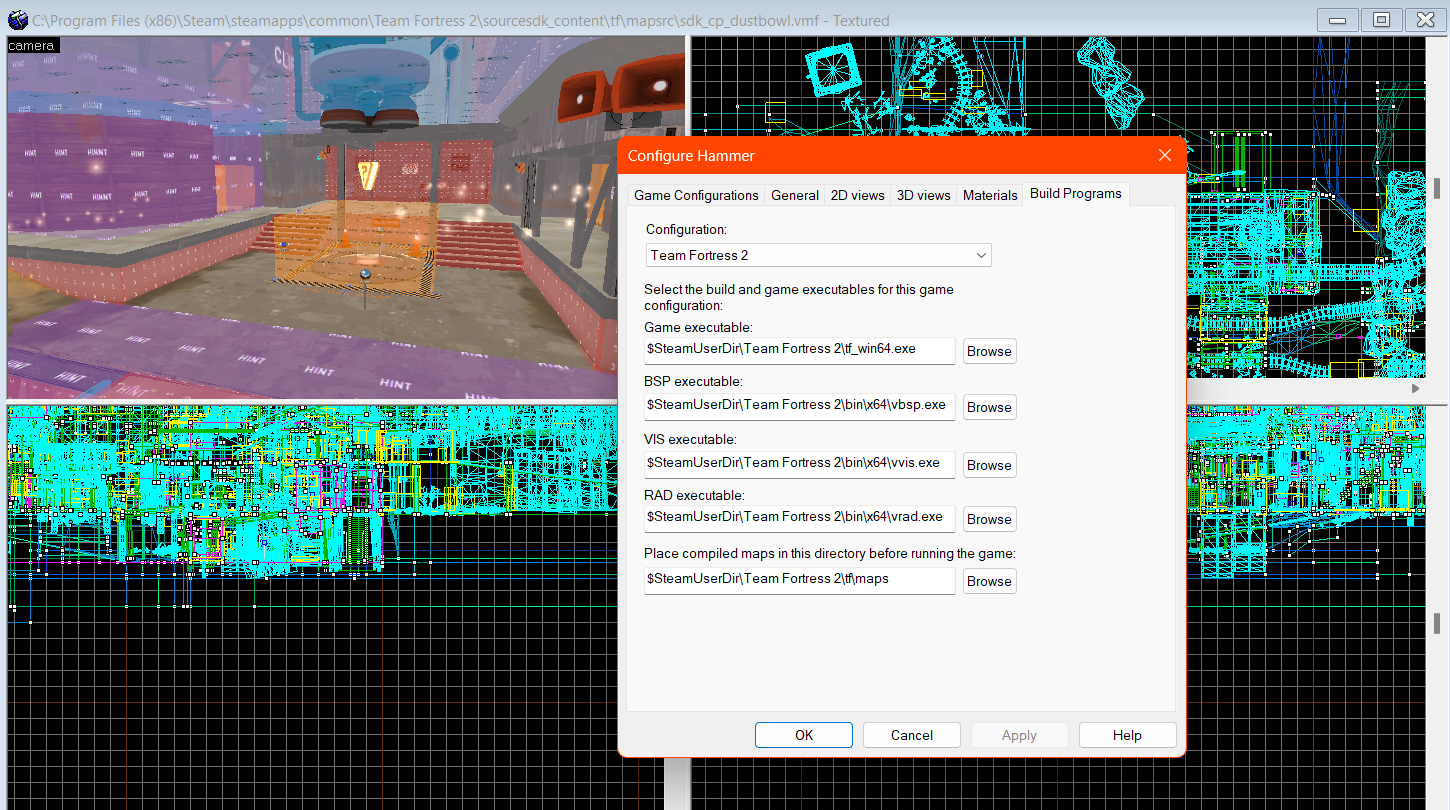Click the right arrow on 2D view scrollbar
Screen dimensions: 1450x810
1414,388
